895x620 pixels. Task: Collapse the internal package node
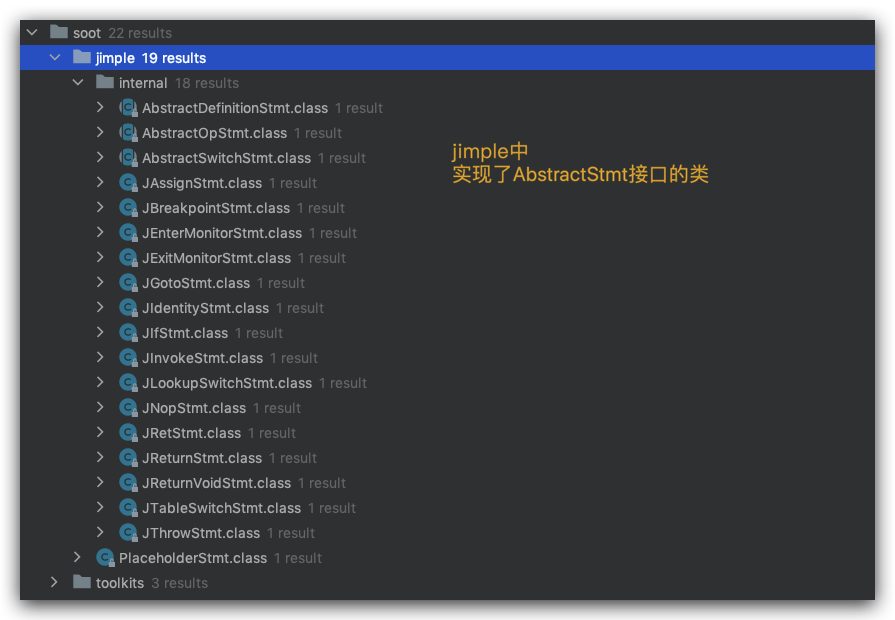(78, 83)
